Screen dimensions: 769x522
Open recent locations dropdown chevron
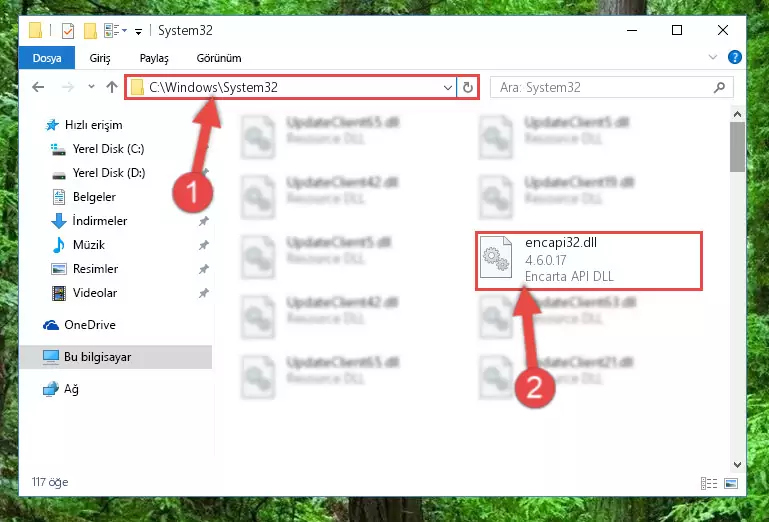click(x=91, y=87)
